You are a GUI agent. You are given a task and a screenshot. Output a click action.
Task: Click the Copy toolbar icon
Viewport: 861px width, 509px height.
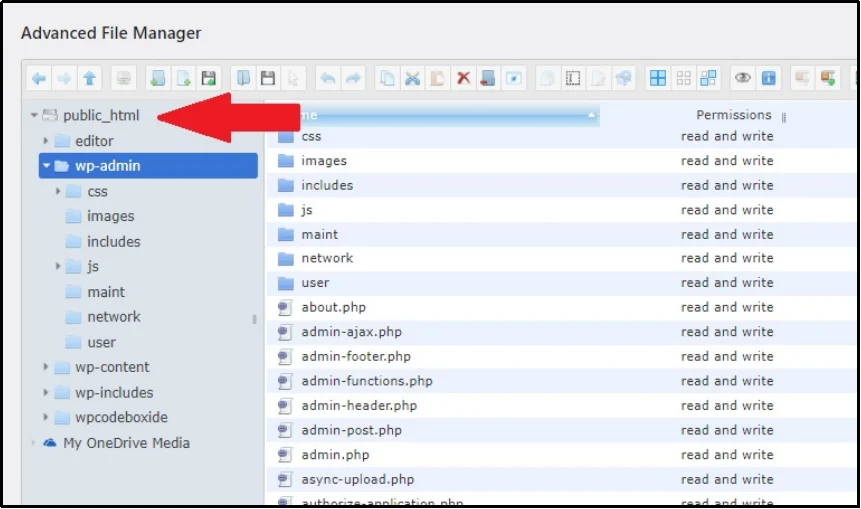(387, 79)
